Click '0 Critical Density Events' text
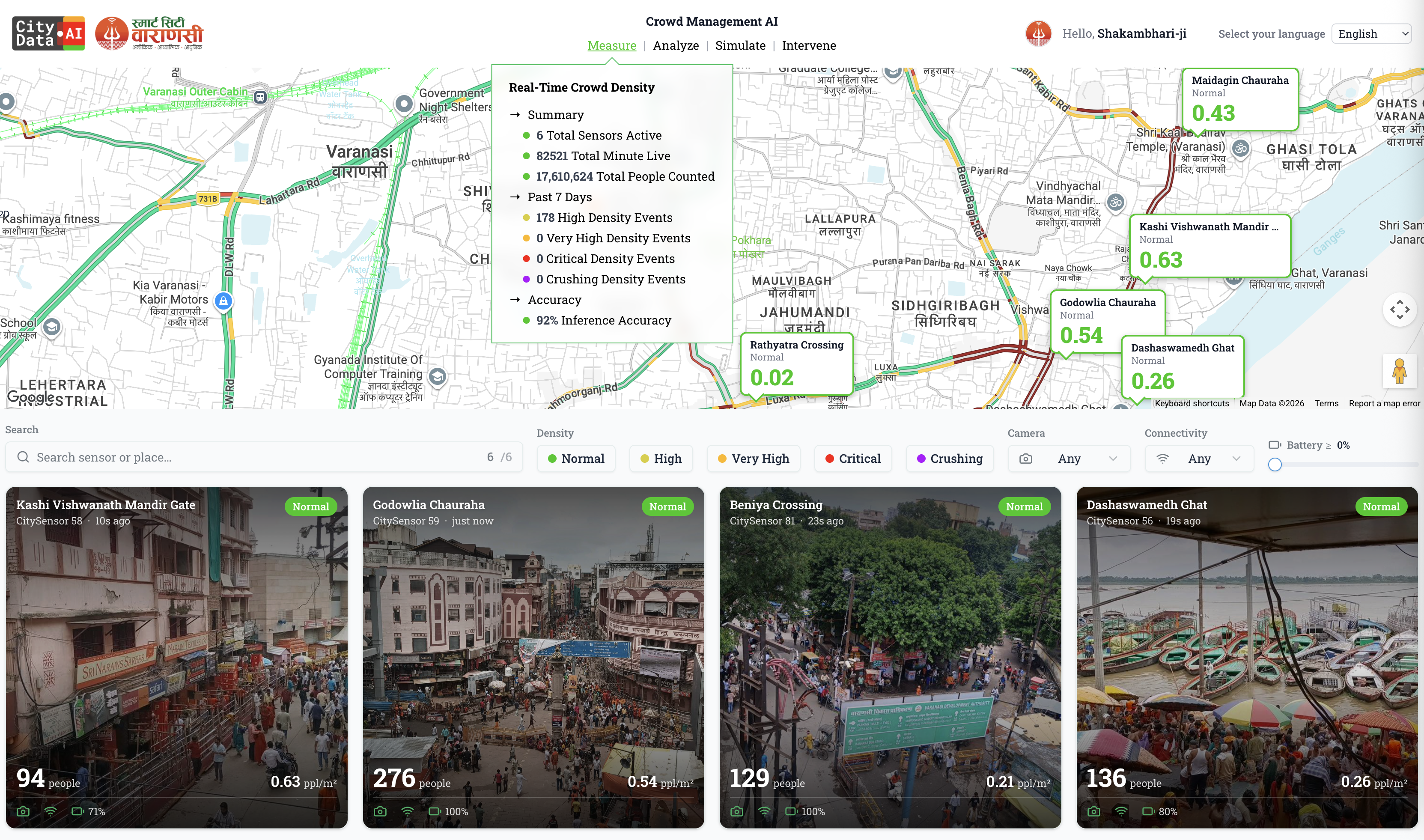 (x=605, y=259)
